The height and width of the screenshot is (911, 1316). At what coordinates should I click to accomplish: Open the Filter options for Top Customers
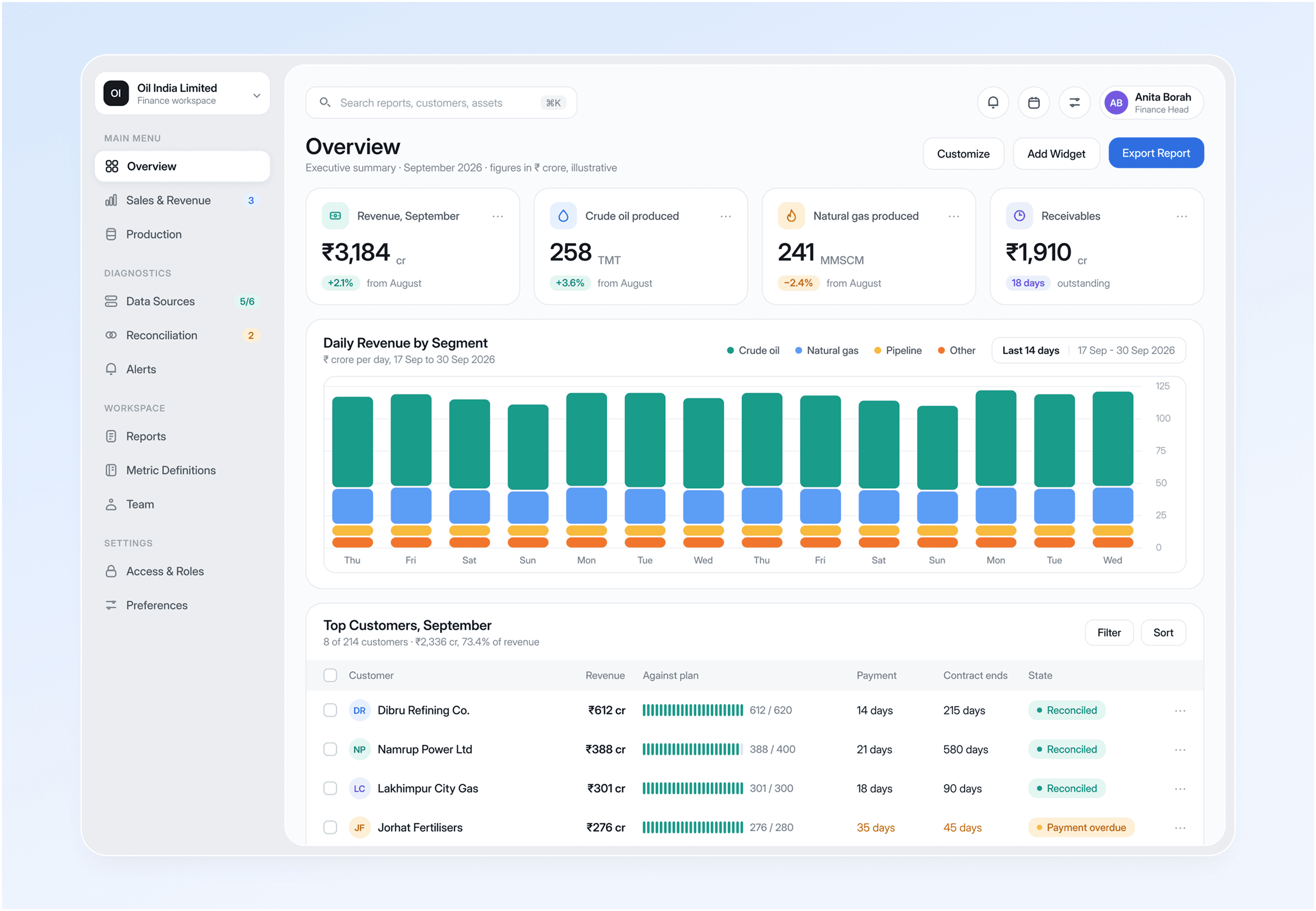[x=1109, y=633]
